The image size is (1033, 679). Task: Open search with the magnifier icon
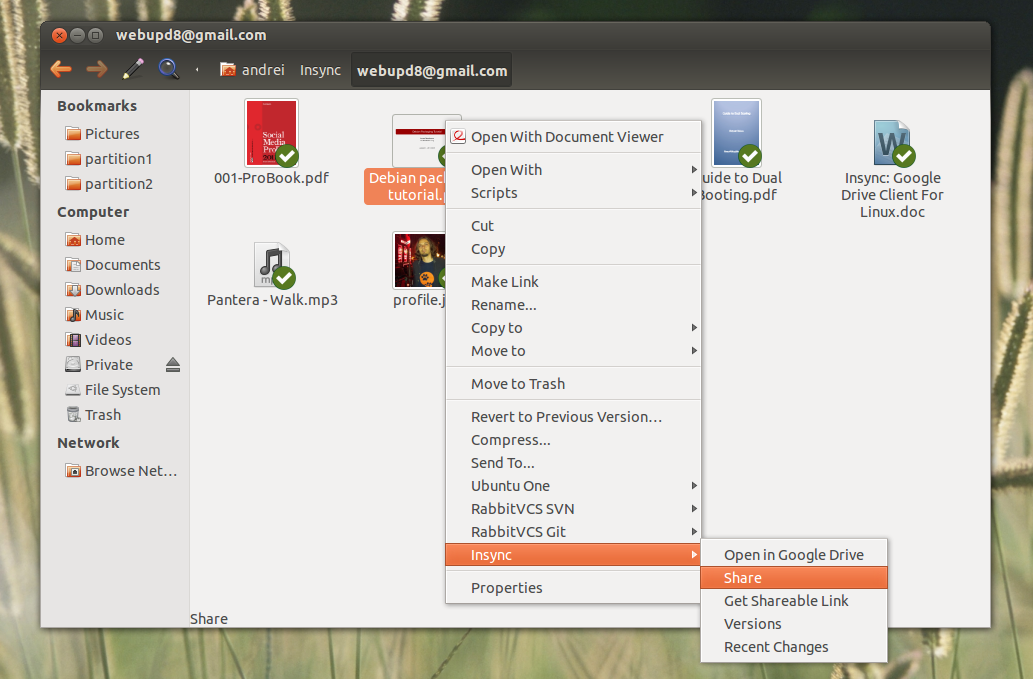[x=169, y=68]
